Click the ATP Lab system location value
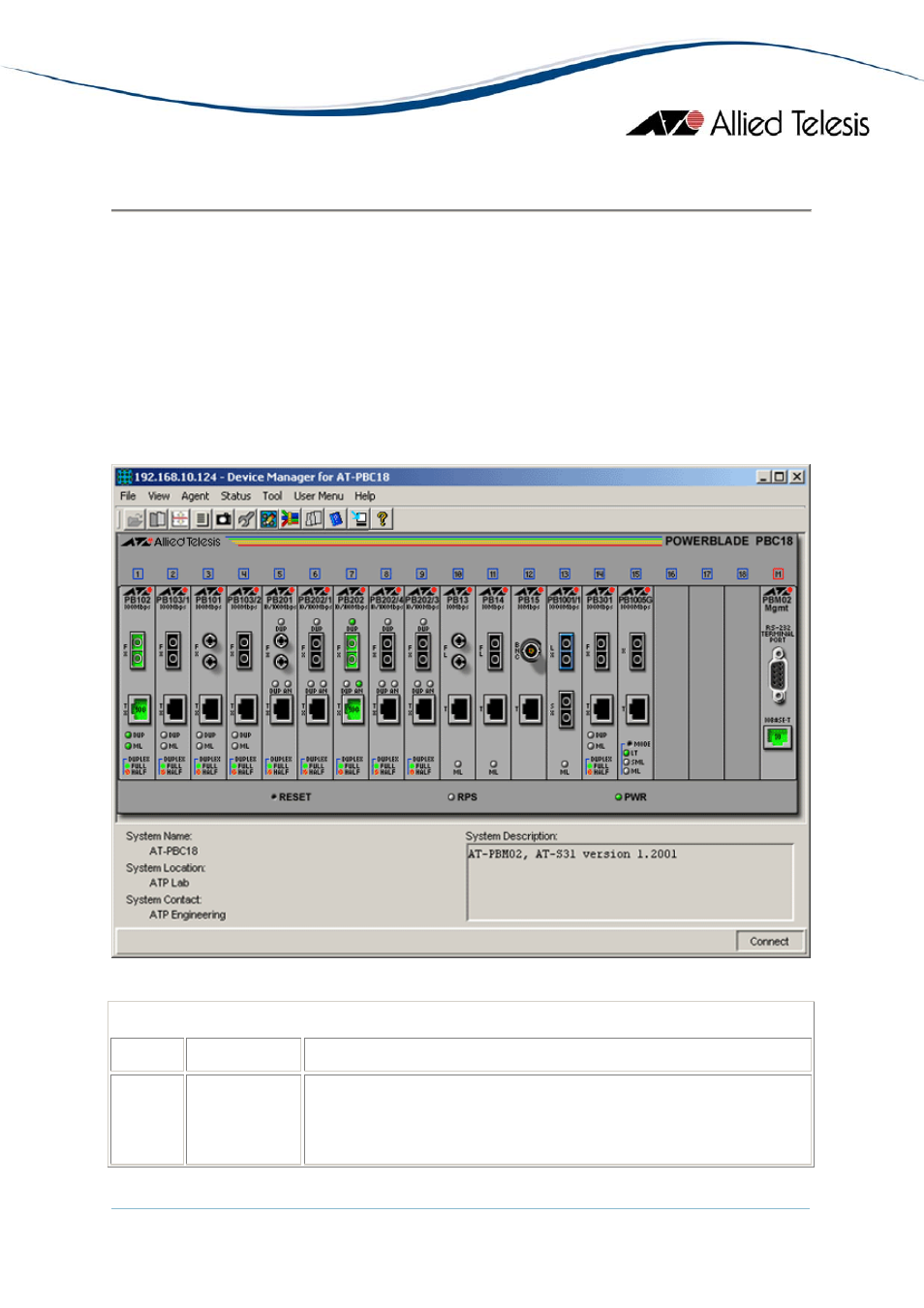The image size is (924, 1308). pos(169,884)
